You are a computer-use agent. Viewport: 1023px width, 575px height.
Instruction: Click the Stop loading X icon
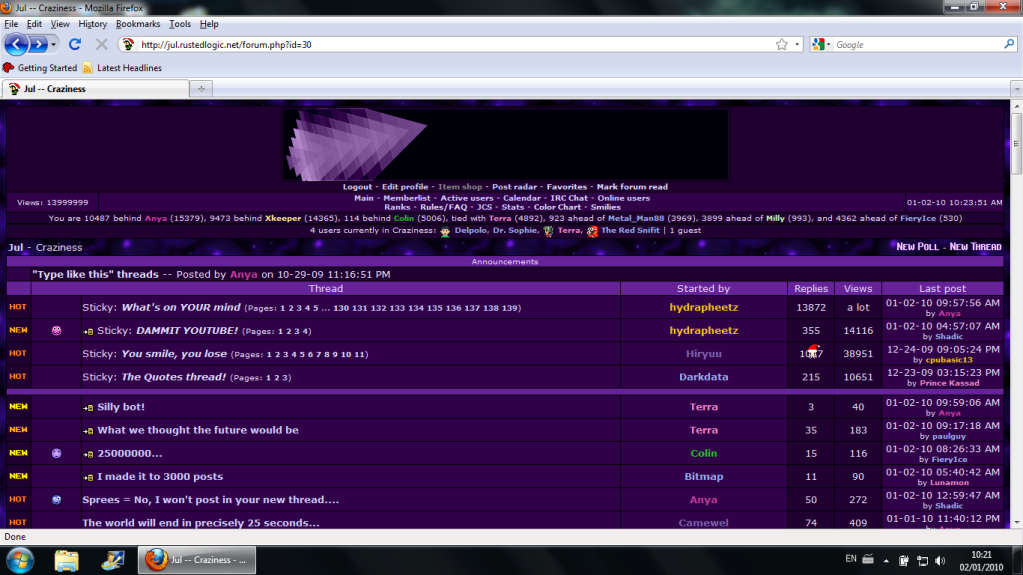101,44
